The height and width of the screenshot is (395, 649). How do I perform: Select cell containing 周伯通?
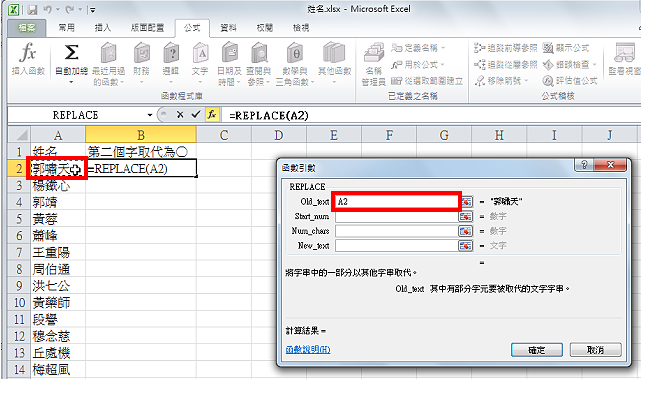coord(58,269)
